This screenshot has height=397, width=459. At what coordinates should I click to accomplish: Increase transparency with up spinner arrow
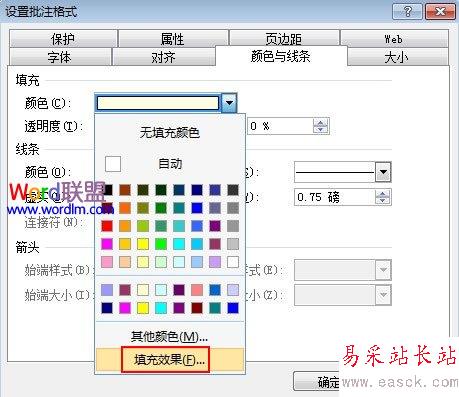[x=320, y=123]
